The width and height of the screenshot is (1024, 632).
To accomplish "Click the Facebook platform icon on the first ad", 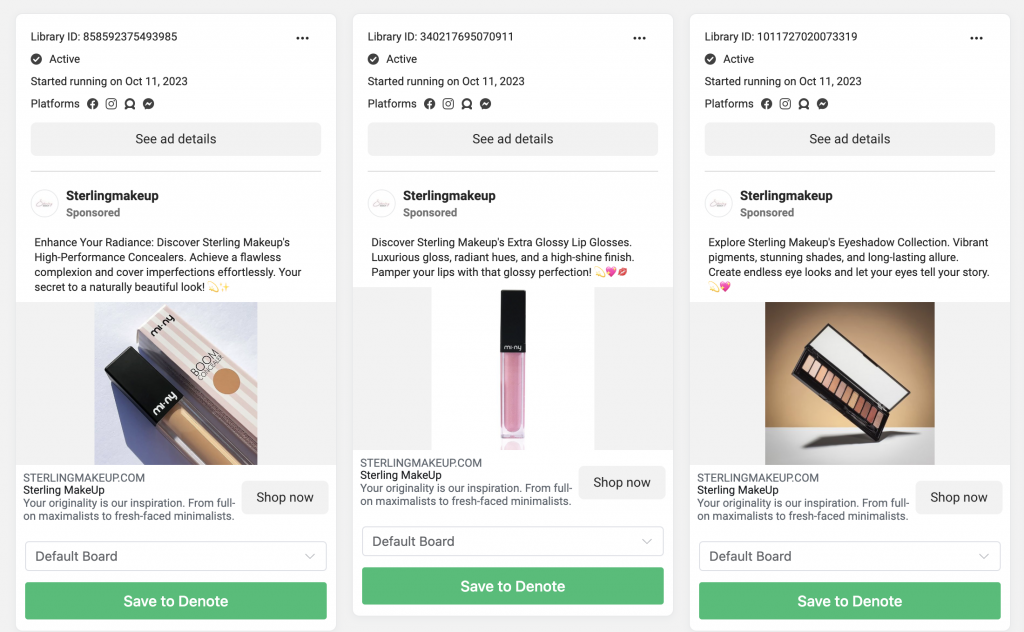I will pyautogui.click(x=90, y=103).
